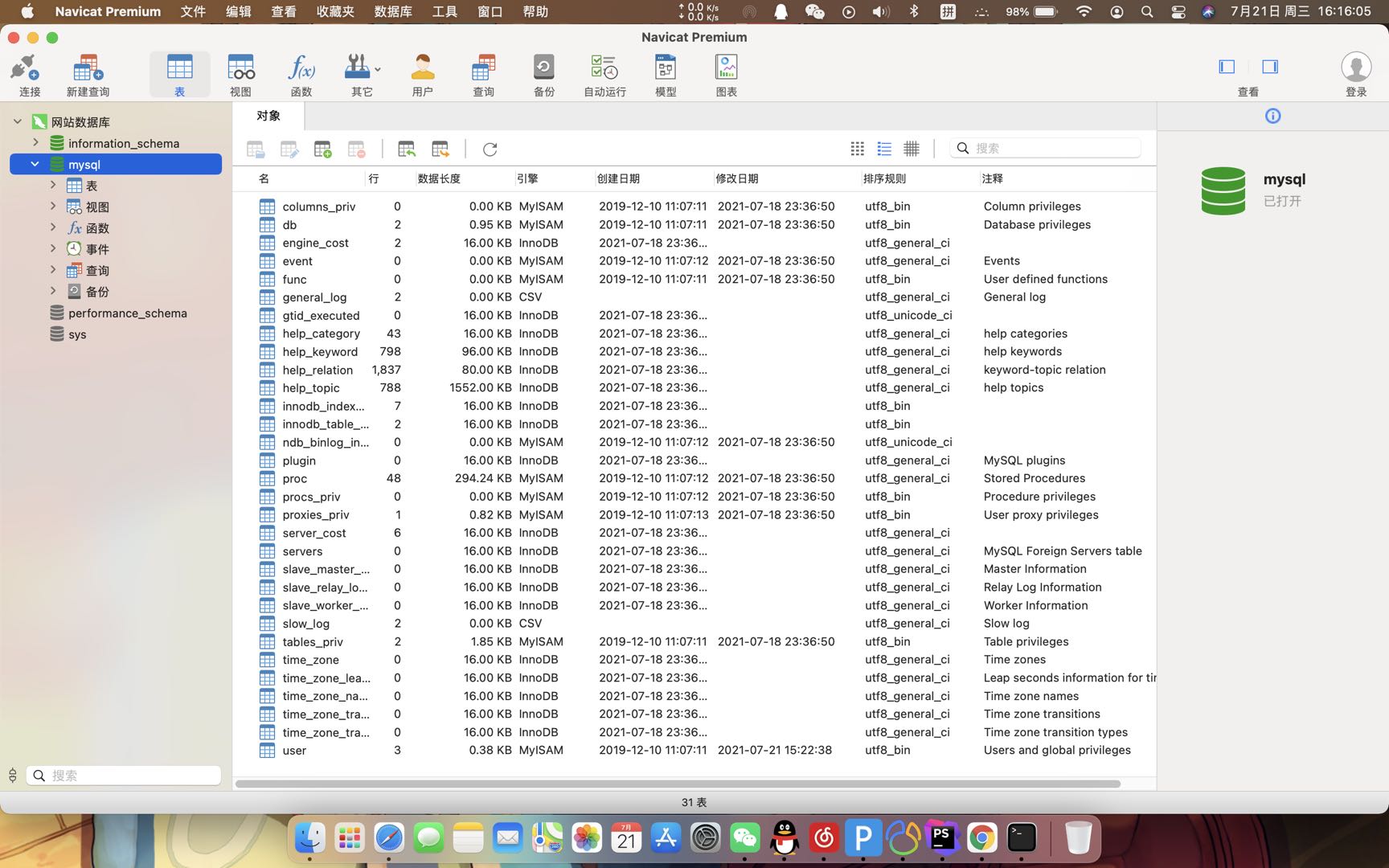
Task: Switch to list view mode
Action: (x=884, y=149)
